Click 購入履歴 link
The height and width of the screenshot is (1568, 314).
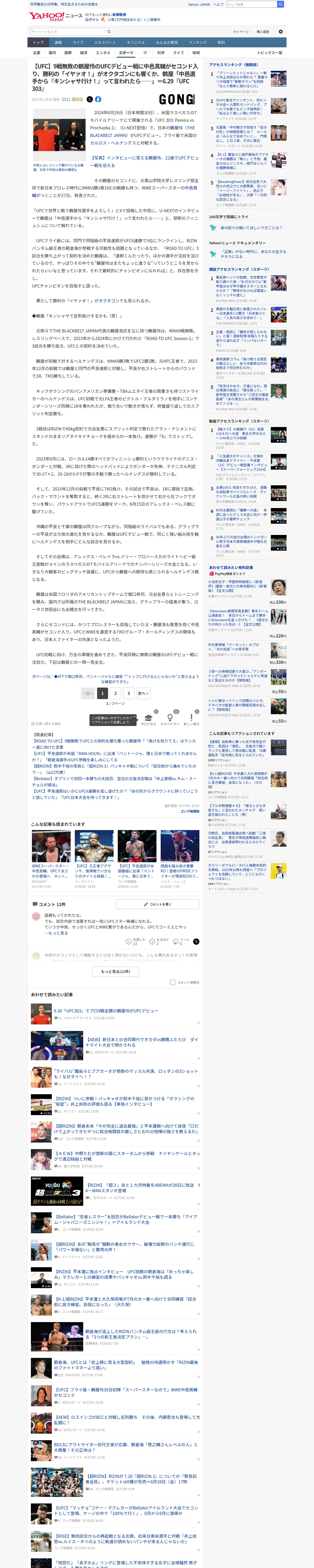tap(263, 32)
